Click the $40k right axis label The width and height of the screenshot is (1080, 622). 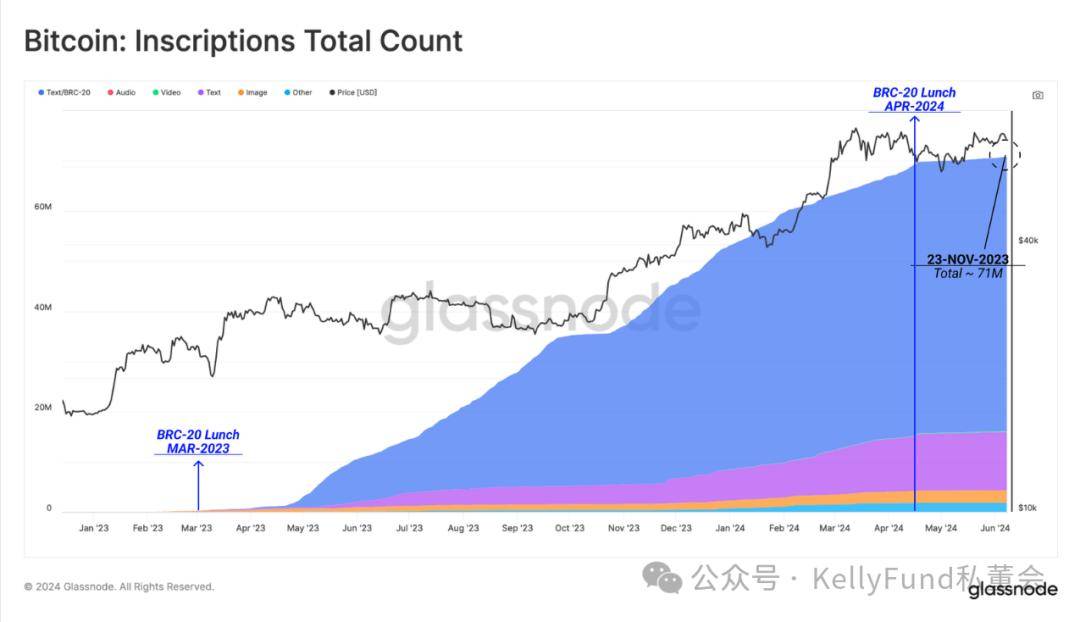[x=1028, y=240]
